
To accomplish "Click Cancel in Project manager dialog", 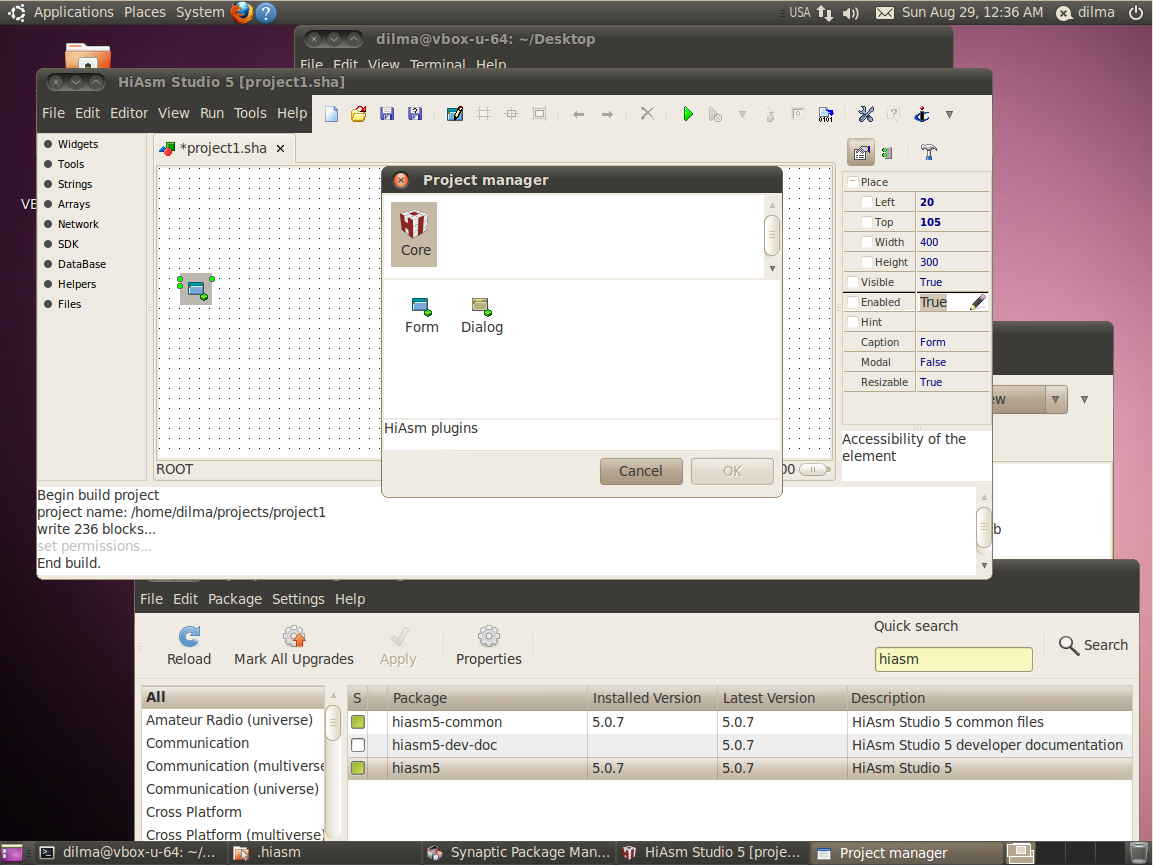I will 641,471.
